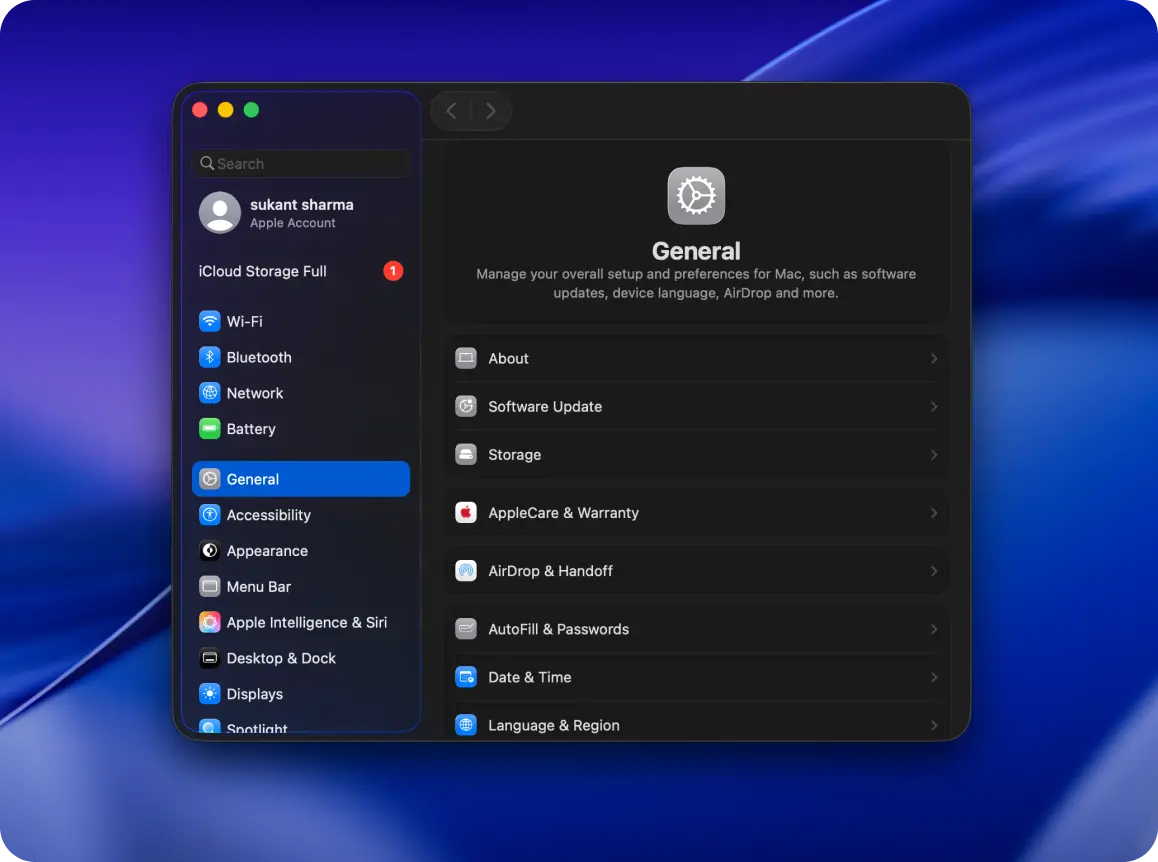This screenshot has width=1158, height=862.
Task: Open Date & Time label
Action: pyautogui.click(x=530, y=677)
